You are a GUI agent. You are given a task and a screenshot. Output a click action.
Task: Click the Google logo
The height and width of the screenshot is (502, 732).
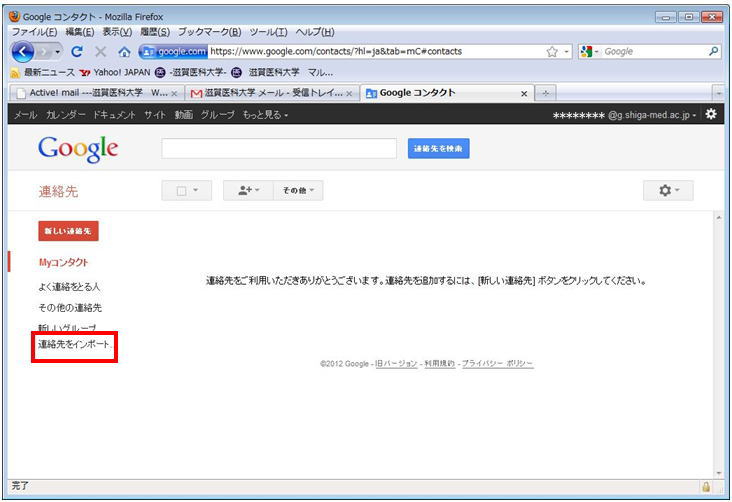coord(78,149)
